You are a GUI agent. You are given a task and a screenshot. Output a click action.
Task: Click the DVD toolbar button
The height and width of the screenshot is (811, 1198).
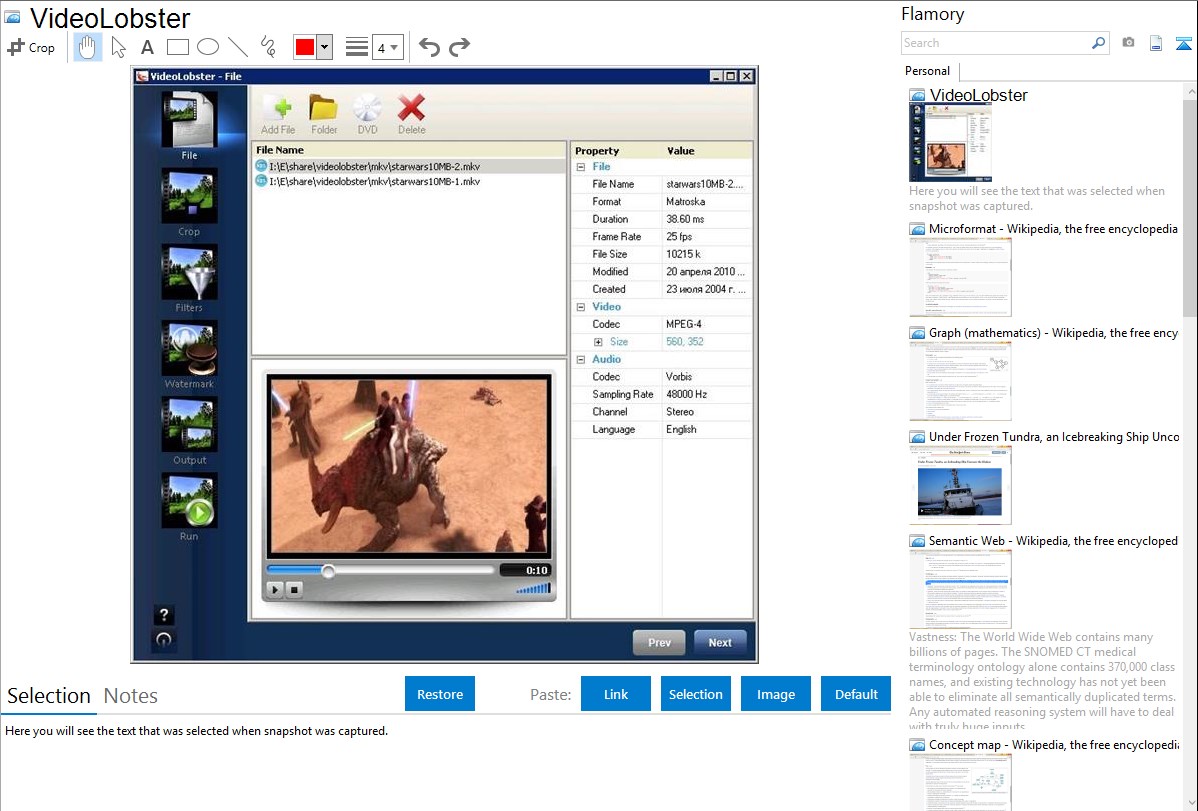coord(367,115)
